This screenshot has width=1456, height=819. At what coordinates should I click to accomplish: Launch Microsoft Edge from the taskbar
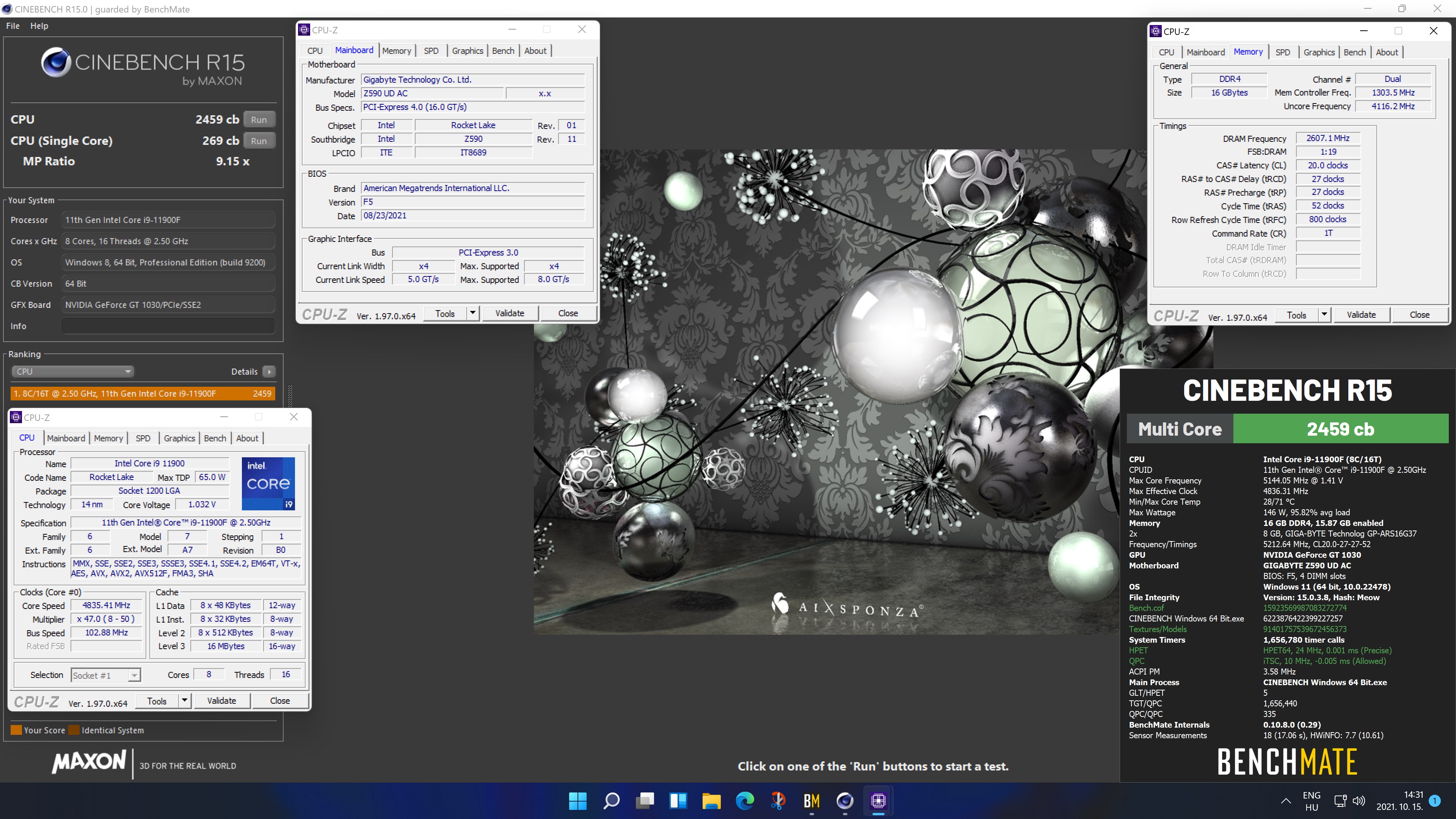click(x=744, y=800)
